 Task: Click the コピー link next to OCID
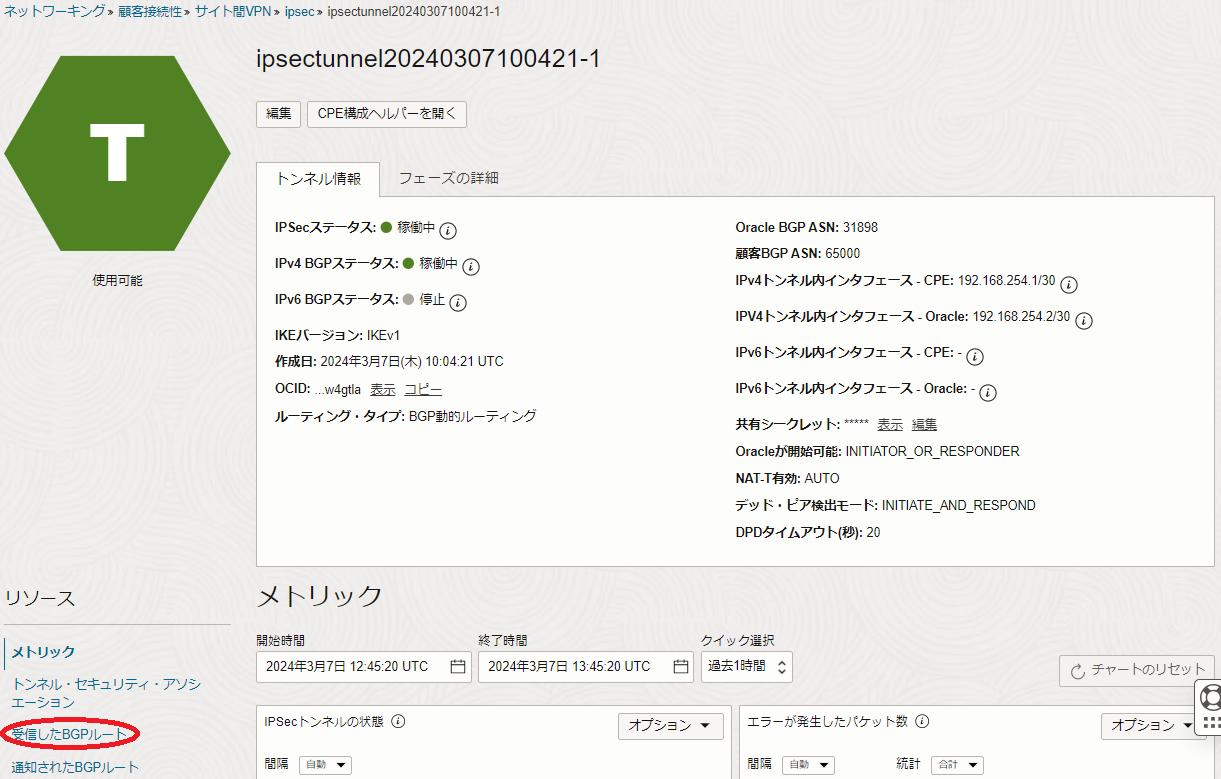423,390
